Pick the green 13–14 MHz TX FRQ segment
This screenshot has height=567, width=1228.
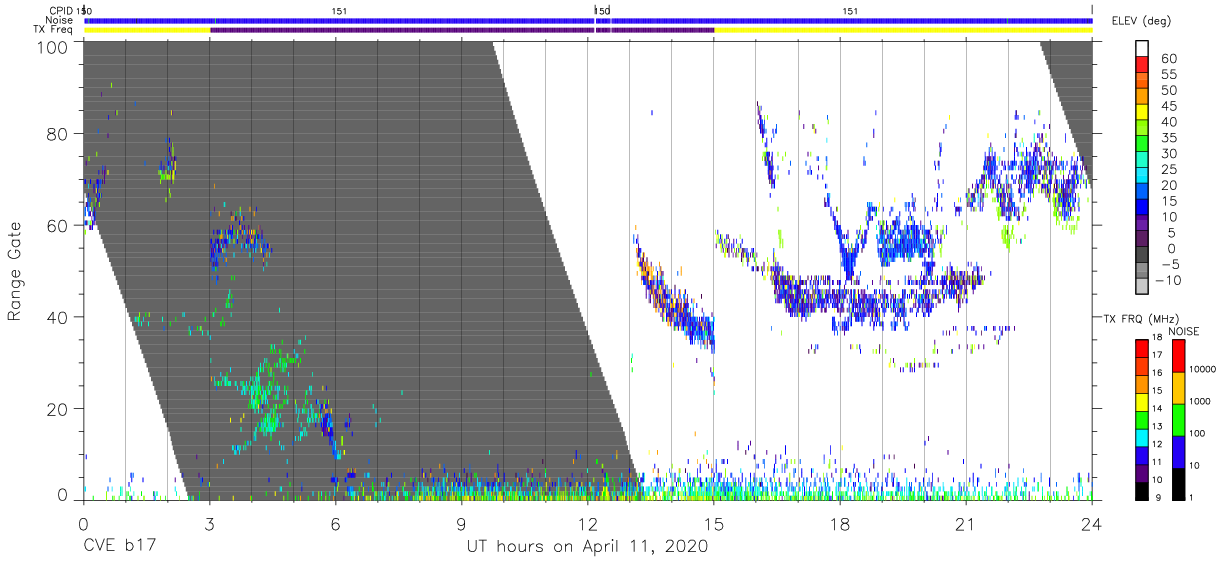[x=1142, y=420]
